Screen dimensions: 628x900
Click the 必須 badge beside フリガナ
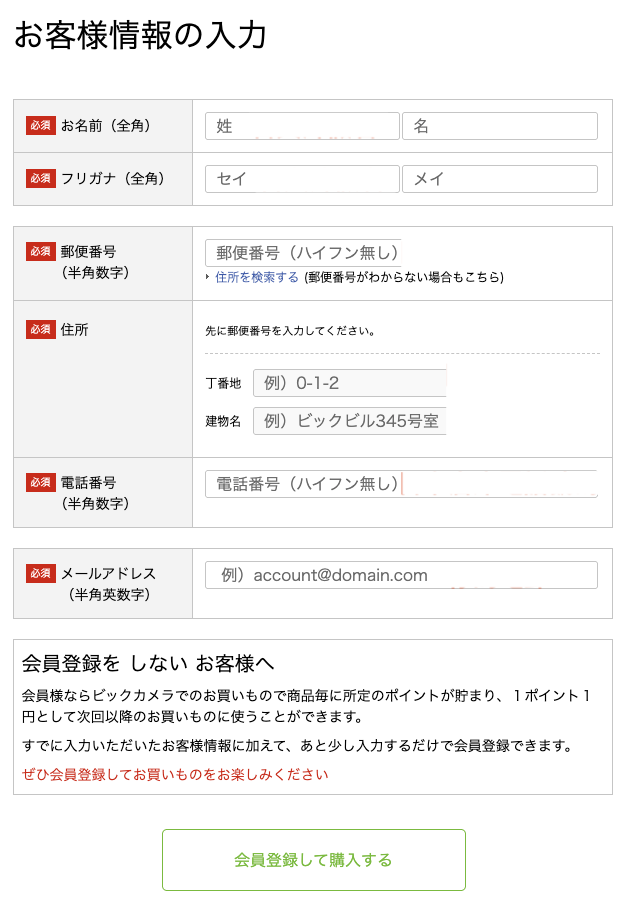41,179
